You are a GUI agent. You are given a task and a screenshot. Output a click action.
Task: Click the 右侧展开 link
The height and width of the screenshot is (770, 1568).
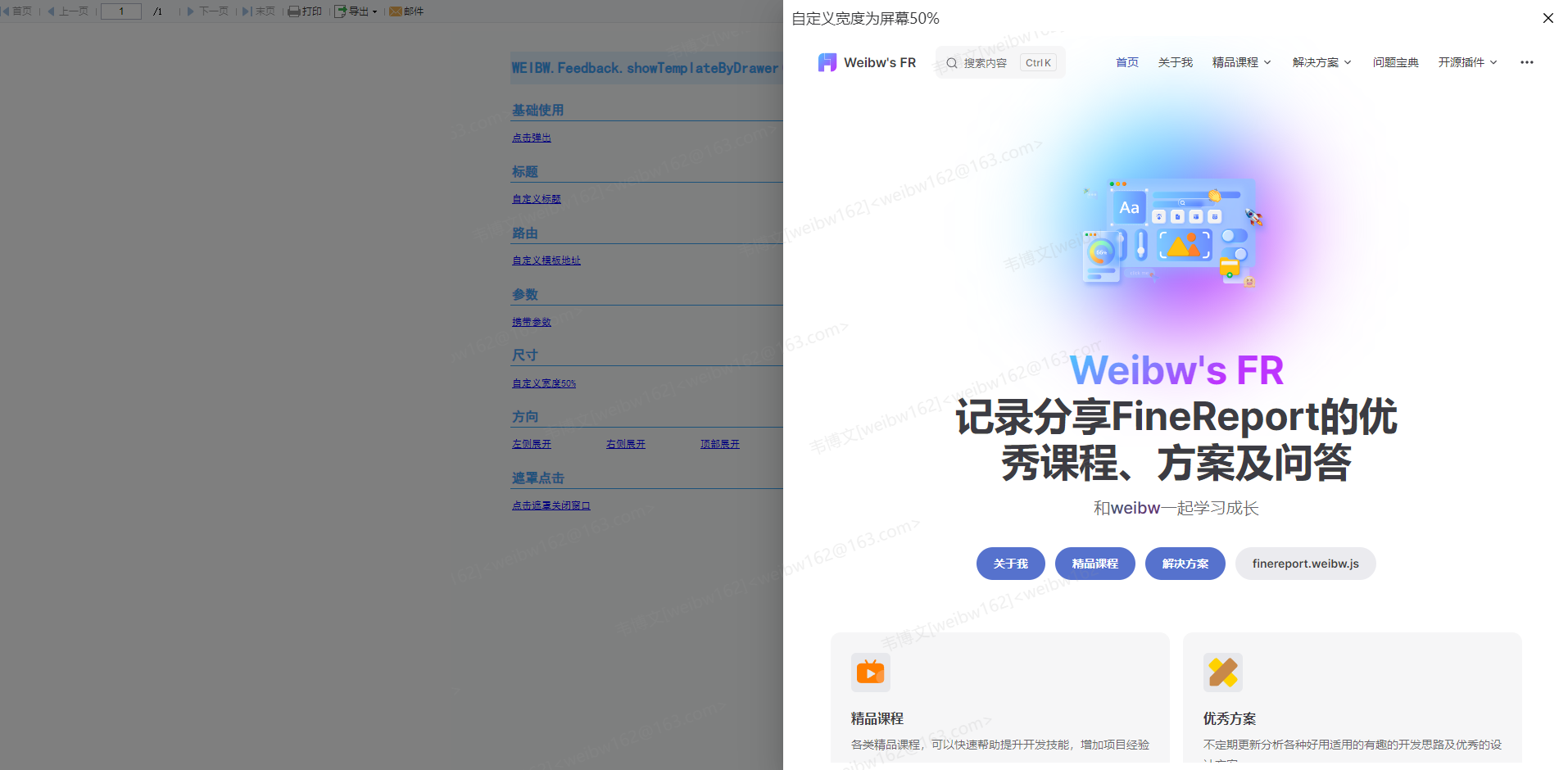point(626,444)
